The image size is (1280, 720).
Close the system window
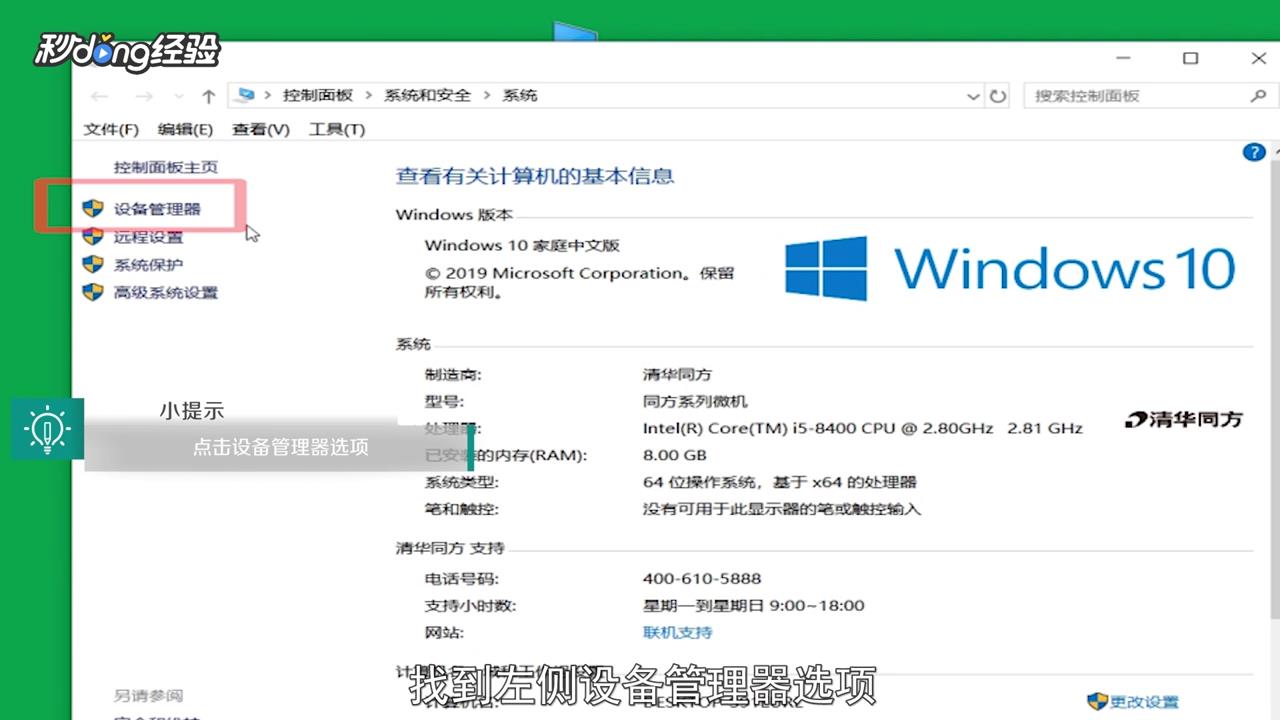(x=1258, y=59)
